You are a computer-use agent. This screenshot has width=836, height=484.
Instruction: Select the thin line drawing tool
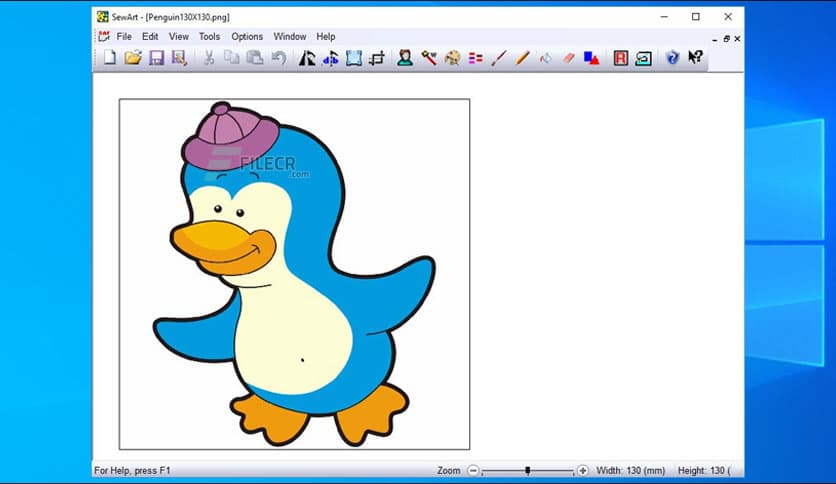click(499, 58)
